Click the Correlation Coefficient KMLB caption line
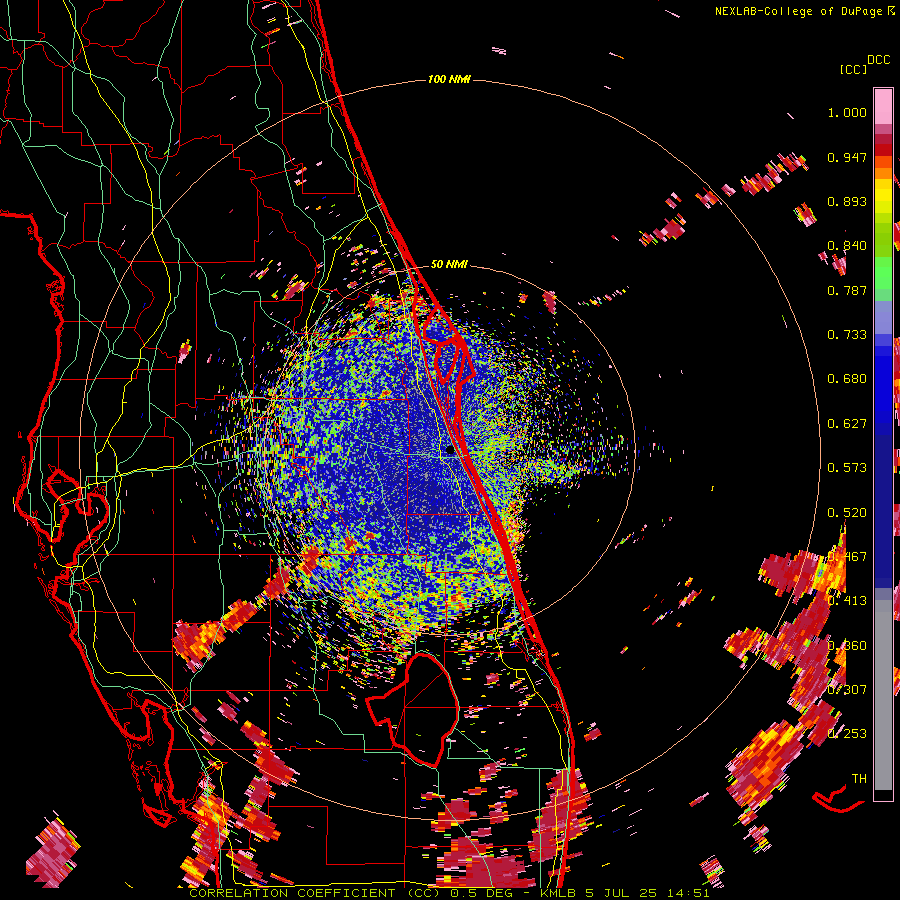This screenshot has height=900, width=900. [449, 893]
